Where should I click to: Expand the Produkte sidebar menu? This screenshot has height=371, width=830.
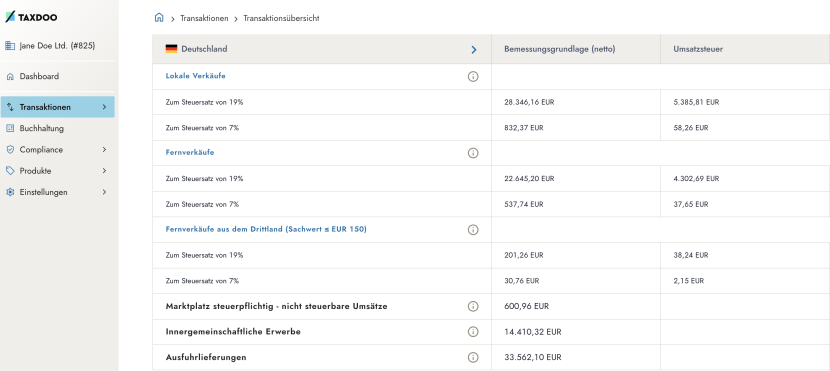(x=57, y=171)
